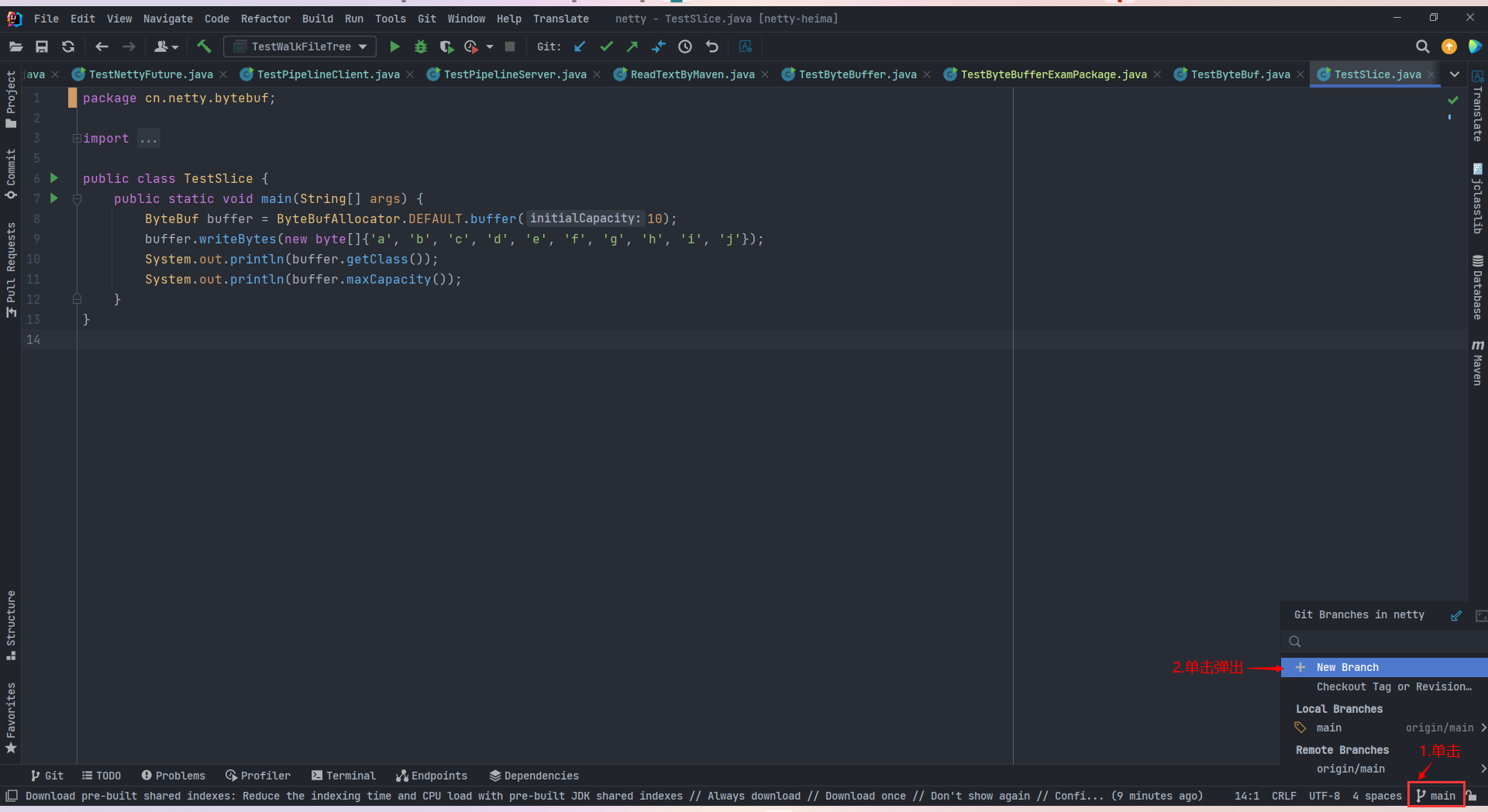Click the Stop square button in toolbar

(x=510, y=46)
